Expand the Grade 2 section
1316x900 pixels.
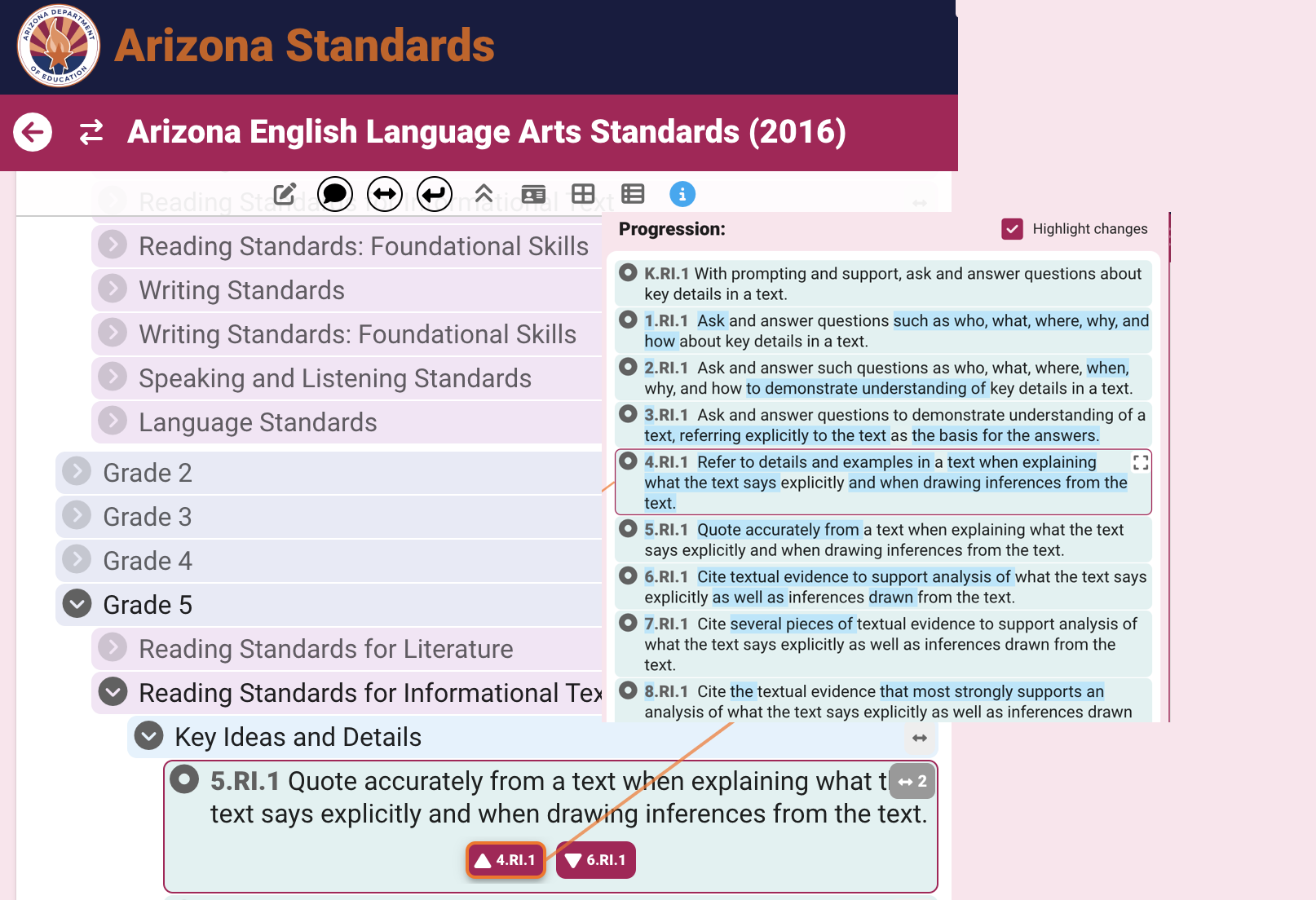tap(76, 473)
